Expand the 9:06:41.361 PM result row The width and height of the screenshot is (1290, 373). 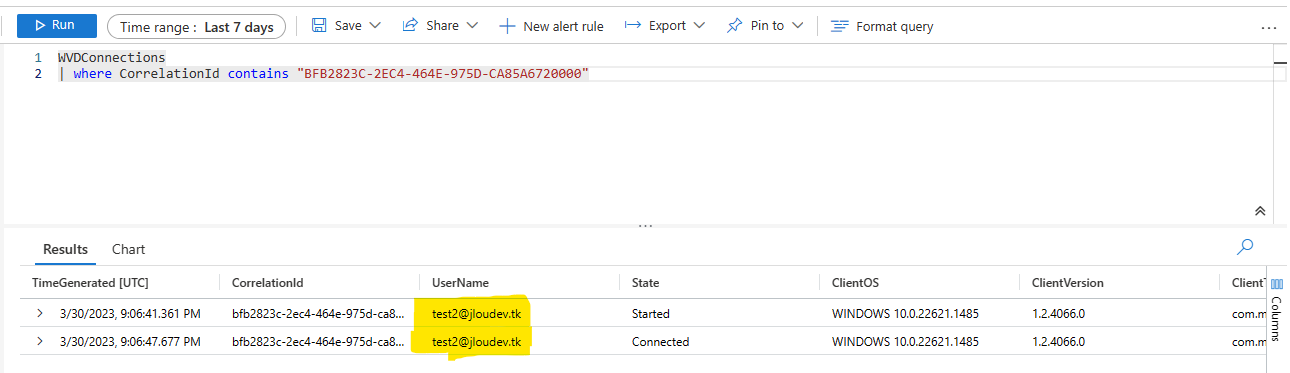[x=40, y=314]
